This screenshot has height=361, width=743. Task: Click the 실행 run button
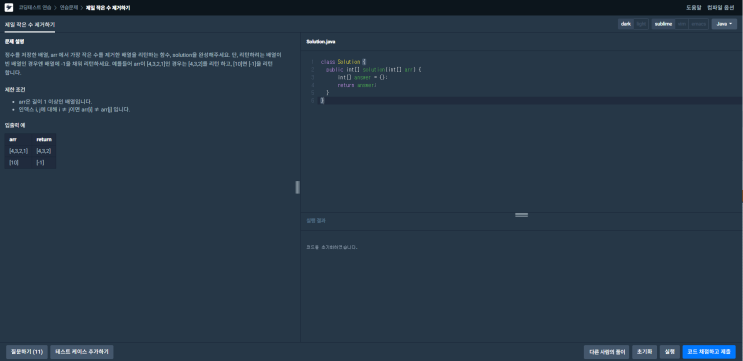tap(670, 352)
